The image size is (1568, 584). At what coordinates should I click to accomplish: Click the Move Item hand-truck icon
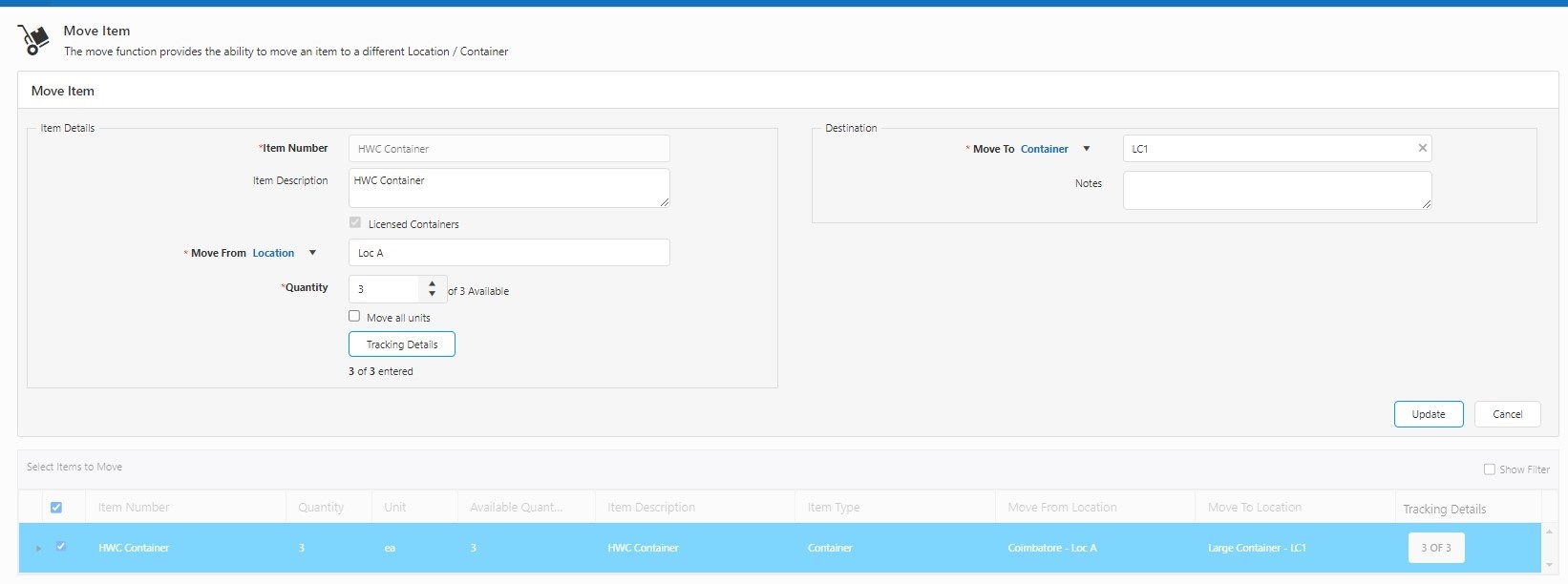(33, 40)
